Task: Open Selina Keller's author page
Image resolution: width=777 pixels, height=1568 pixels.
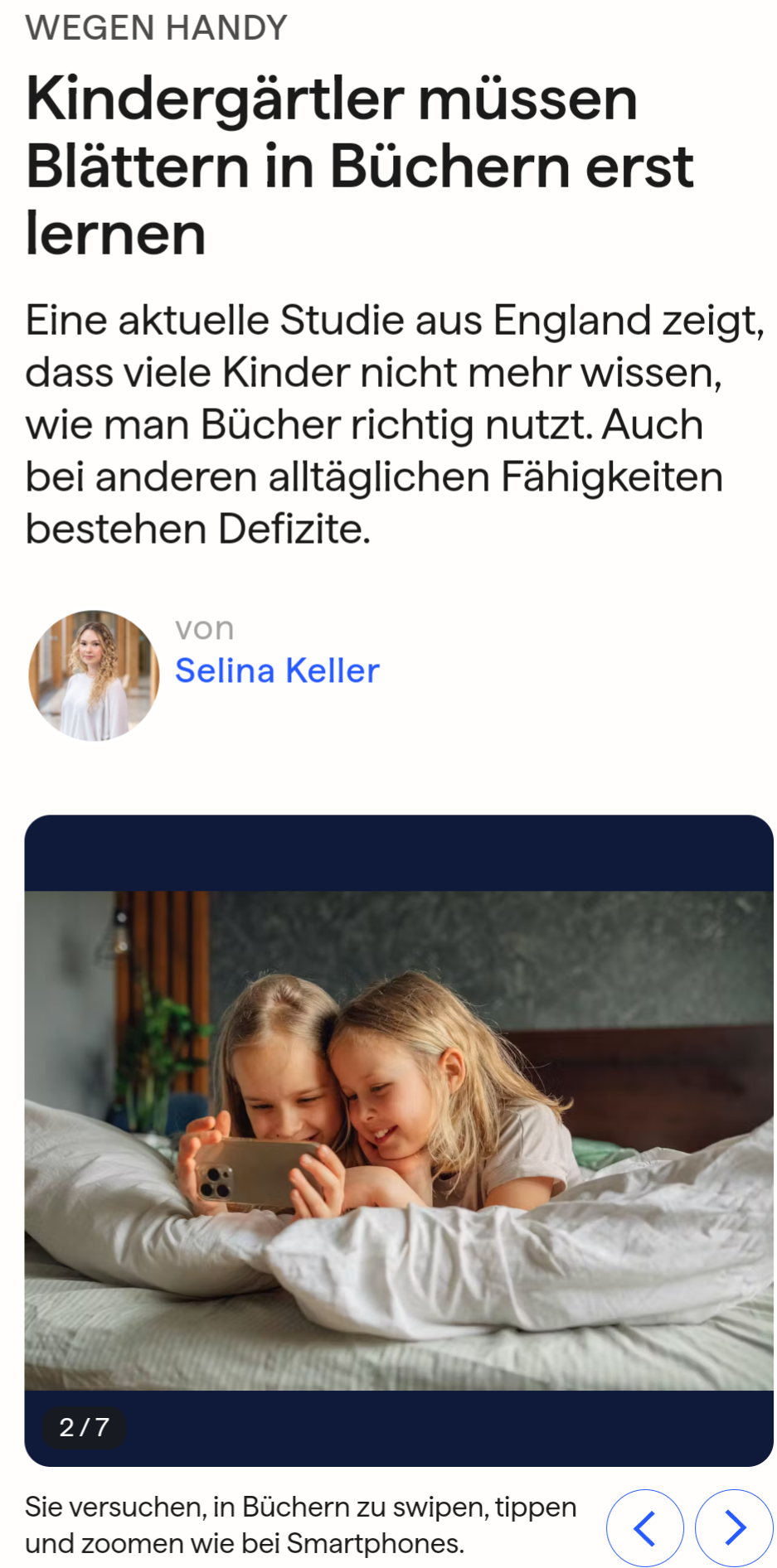Action: coord(277,670)
